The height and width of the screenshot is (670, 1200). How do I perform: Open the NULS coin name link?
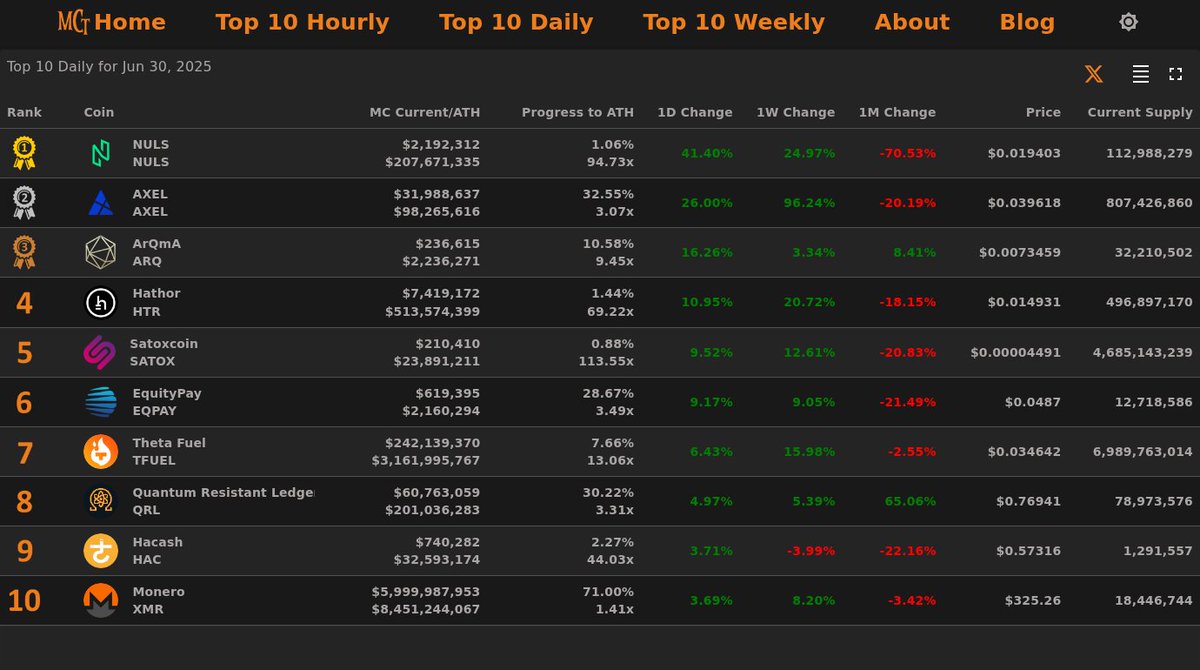151,144
